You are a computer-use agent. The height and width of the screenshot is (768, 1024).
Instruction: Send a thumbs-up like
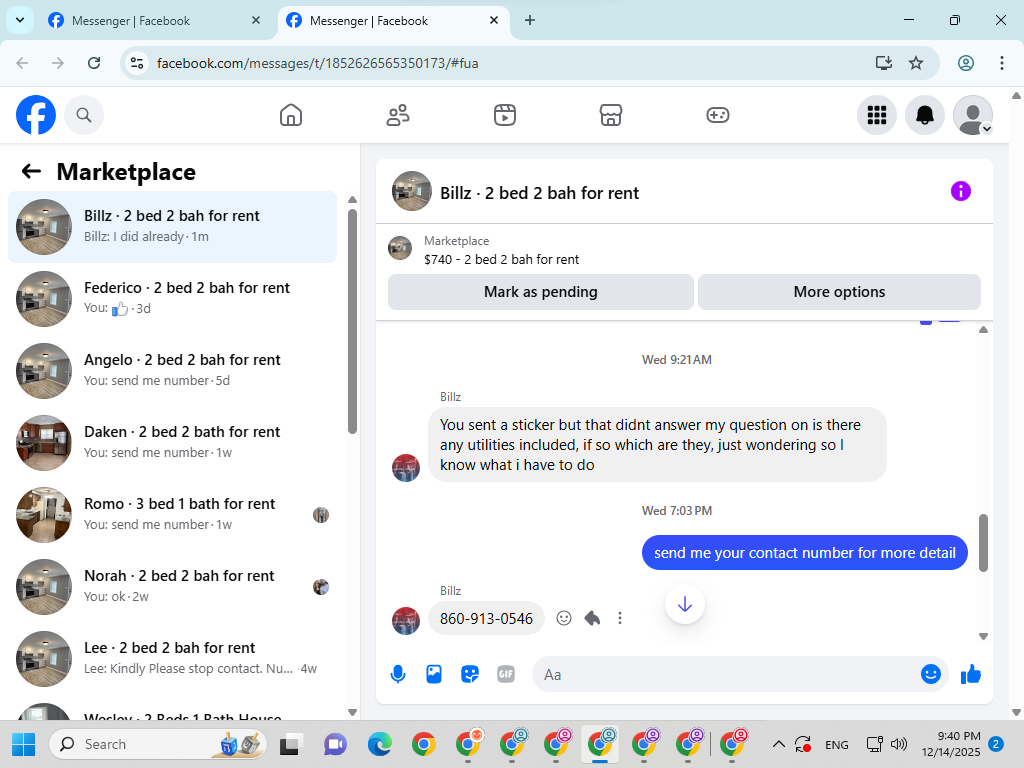970,674
